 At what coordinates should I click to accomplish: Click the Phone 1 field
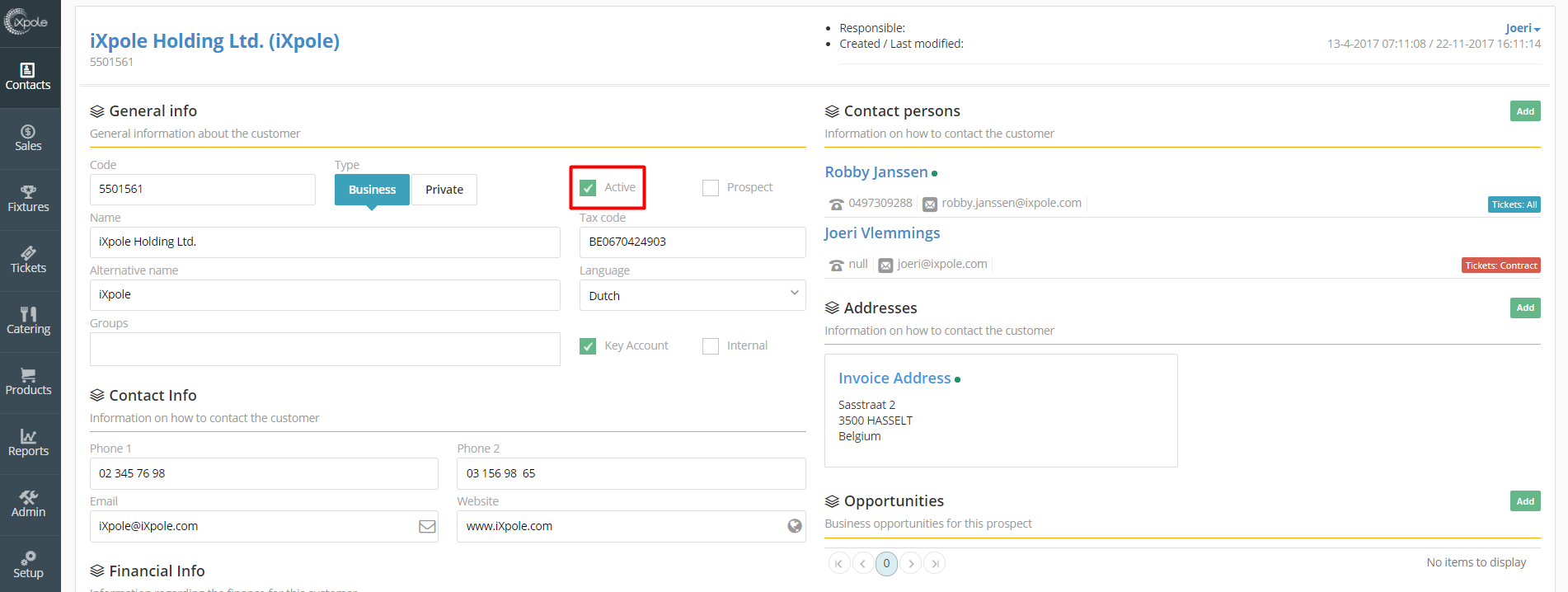264,473
